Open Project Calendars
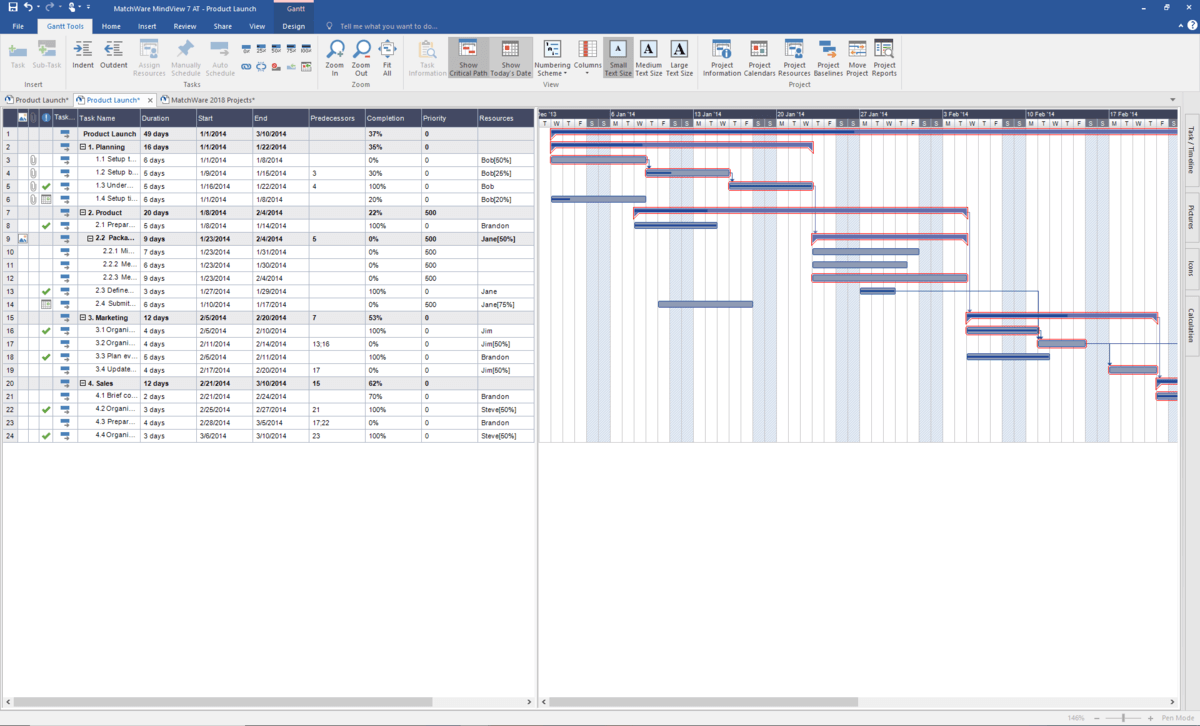 pos(759,58)
